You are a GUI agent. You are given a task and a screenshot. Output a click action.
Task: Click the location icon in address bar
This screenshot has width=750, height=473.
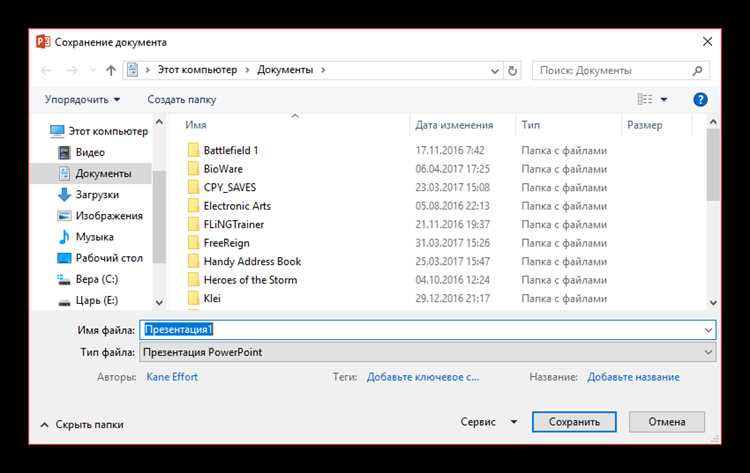pos(132,70)
